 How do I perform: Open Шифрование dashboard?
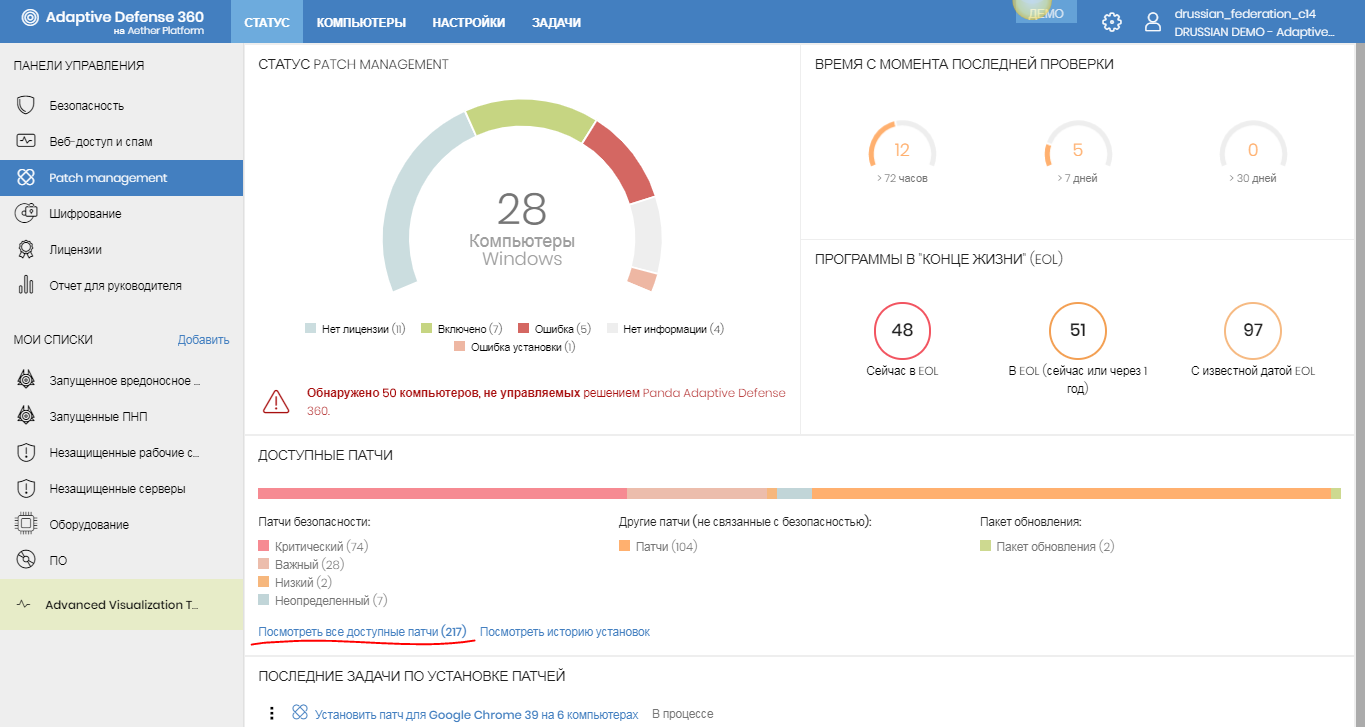click(121, 213)
